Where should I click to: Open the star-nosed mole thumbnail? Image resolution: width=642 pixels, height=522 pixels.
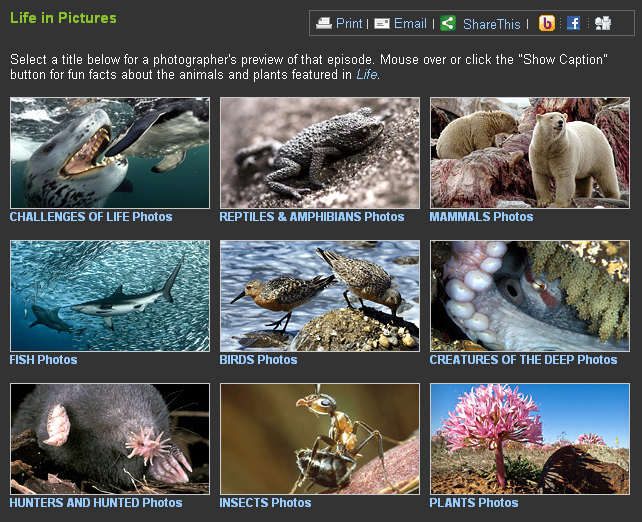click(x=110, y=439)
